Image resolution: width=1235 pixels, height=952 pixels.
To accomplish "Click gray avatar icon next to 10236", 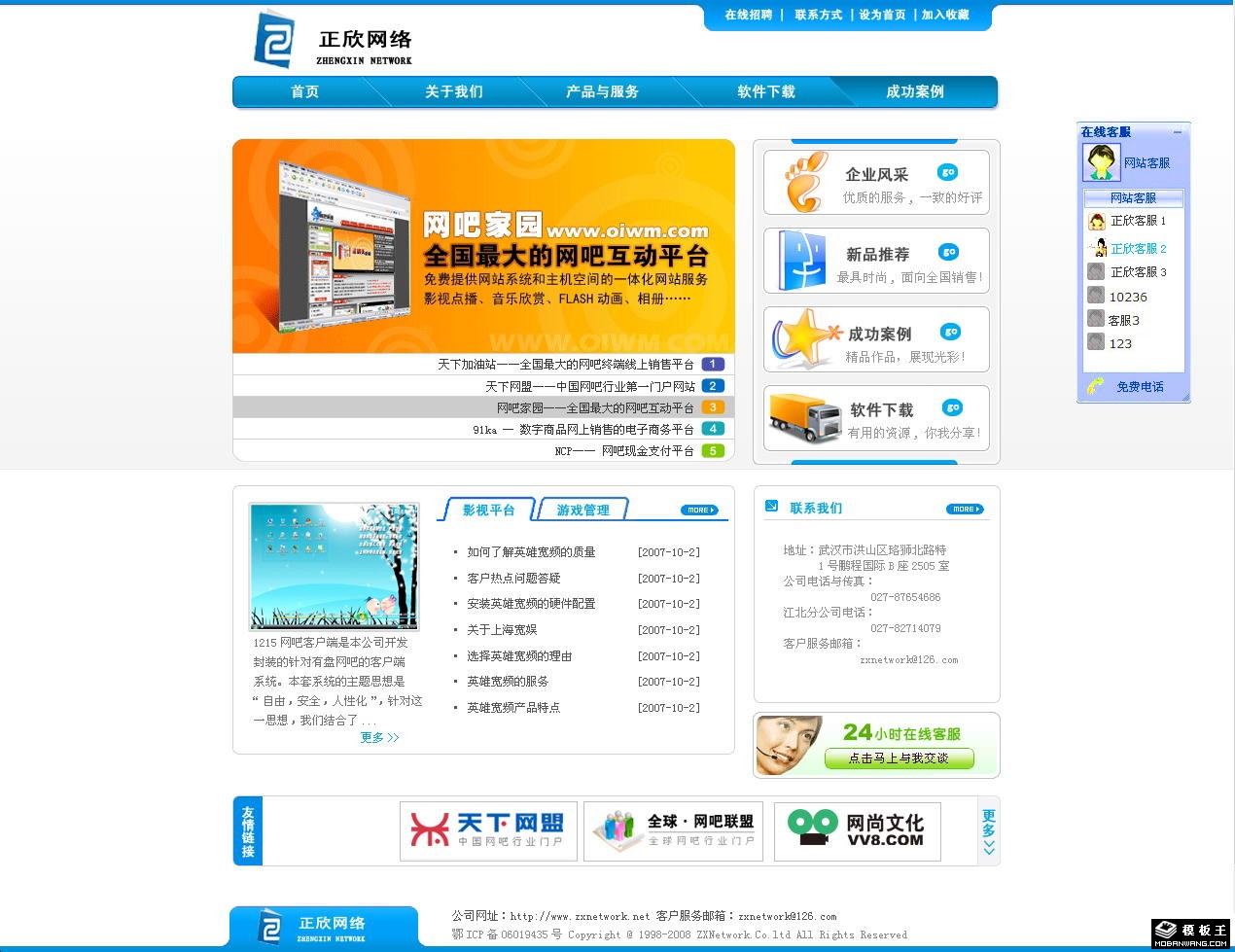I will (1096, 296).
